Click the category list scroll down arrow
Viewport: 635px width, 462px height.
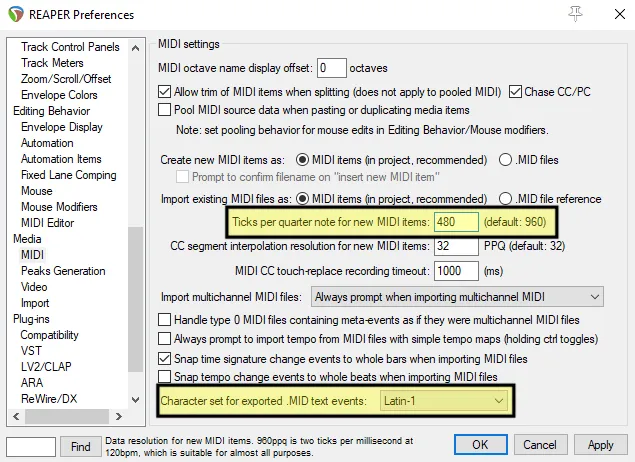click(136, 400)
